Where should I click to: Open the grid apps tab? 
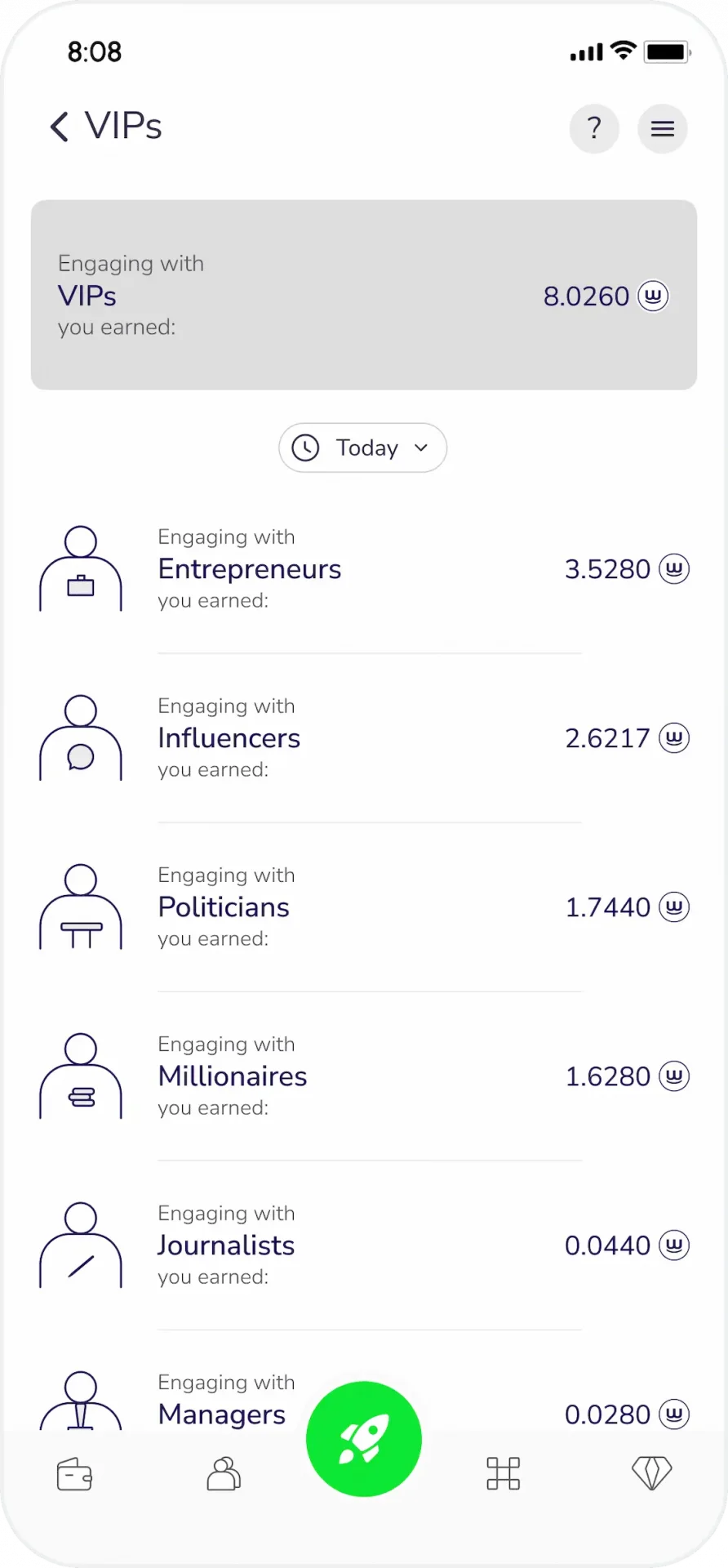click(x=504, y=1473)
